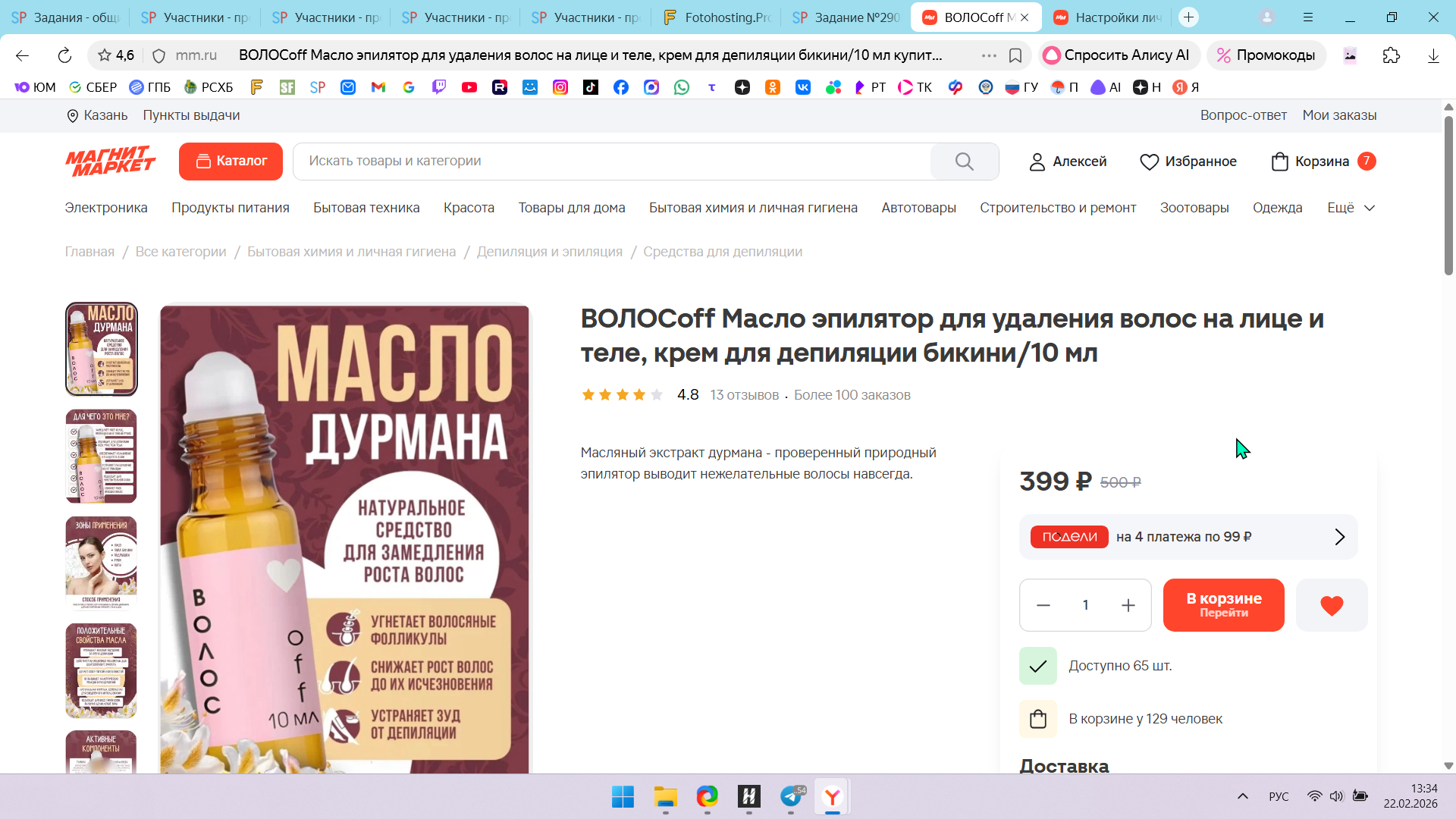Viewport: 1456px width, 819px height.
Task: Select the Зоны применения product thumbnail
Action: (101, 563)
